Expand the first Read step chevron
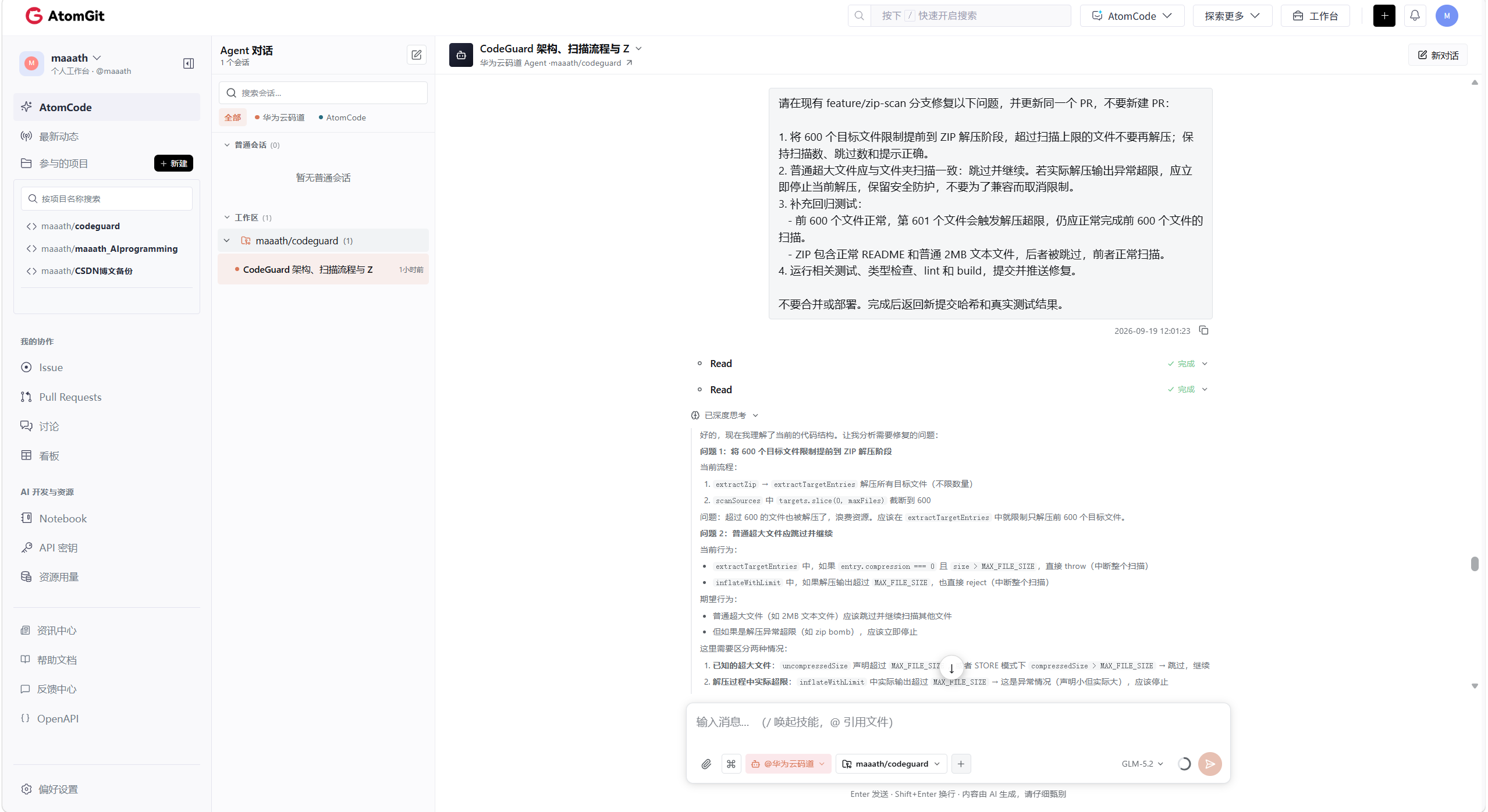This screenshot has width=1488, height=812. click(1205, 364)
